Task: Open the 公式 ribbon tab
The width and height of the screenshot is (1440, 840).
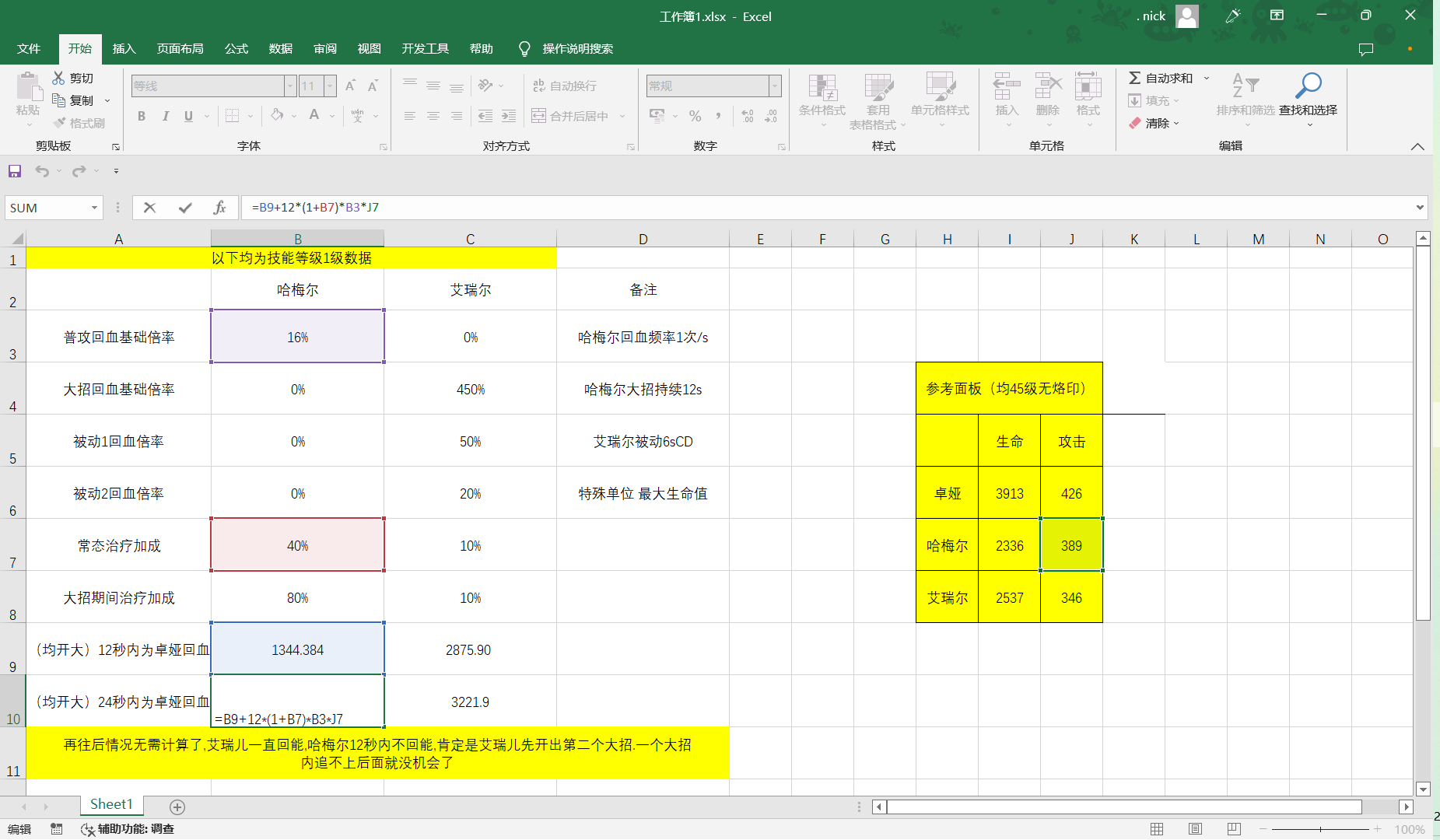Action: click(x=236, y=48)
